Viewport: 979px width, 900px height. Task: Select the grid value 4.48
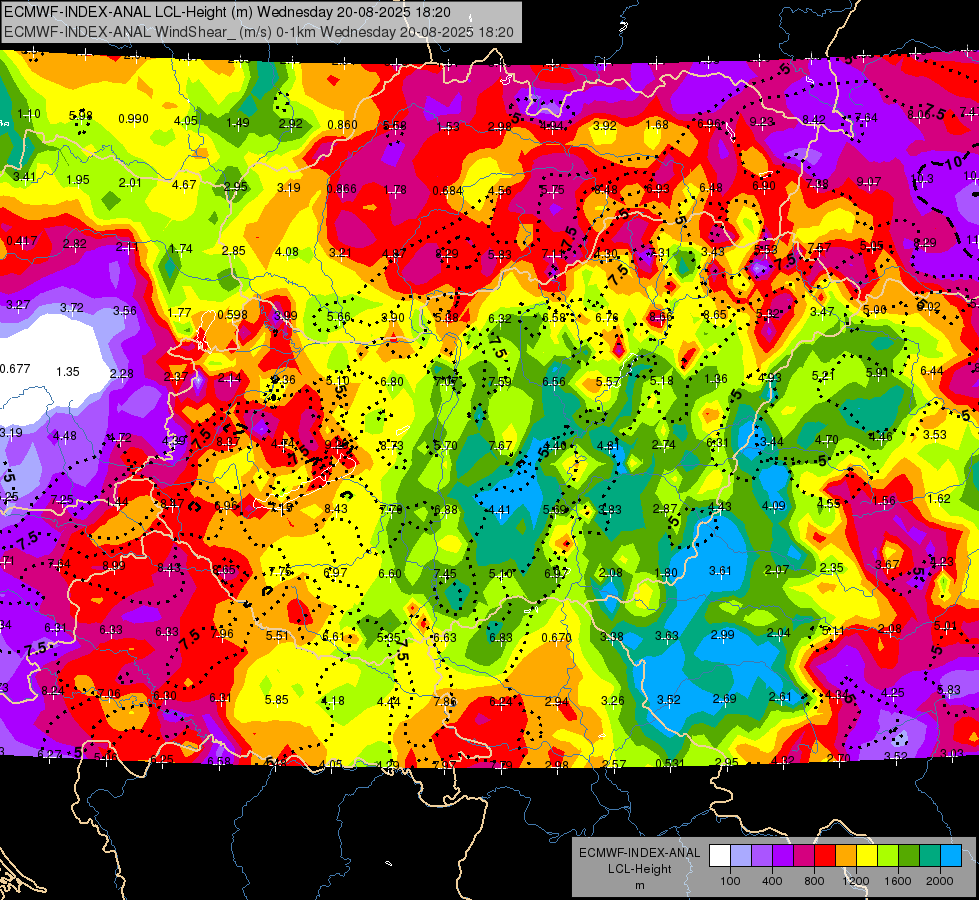[65, 436]
